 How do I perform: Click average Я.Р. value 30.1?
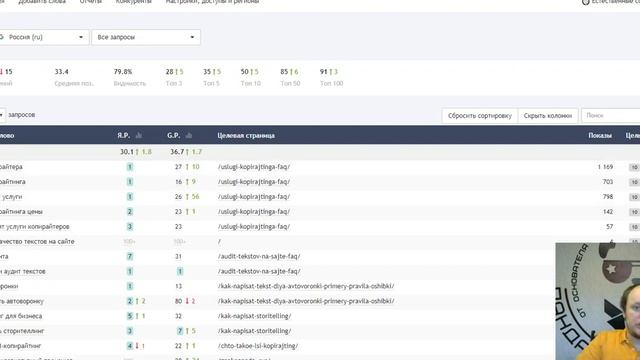click(x=127, y=152)
